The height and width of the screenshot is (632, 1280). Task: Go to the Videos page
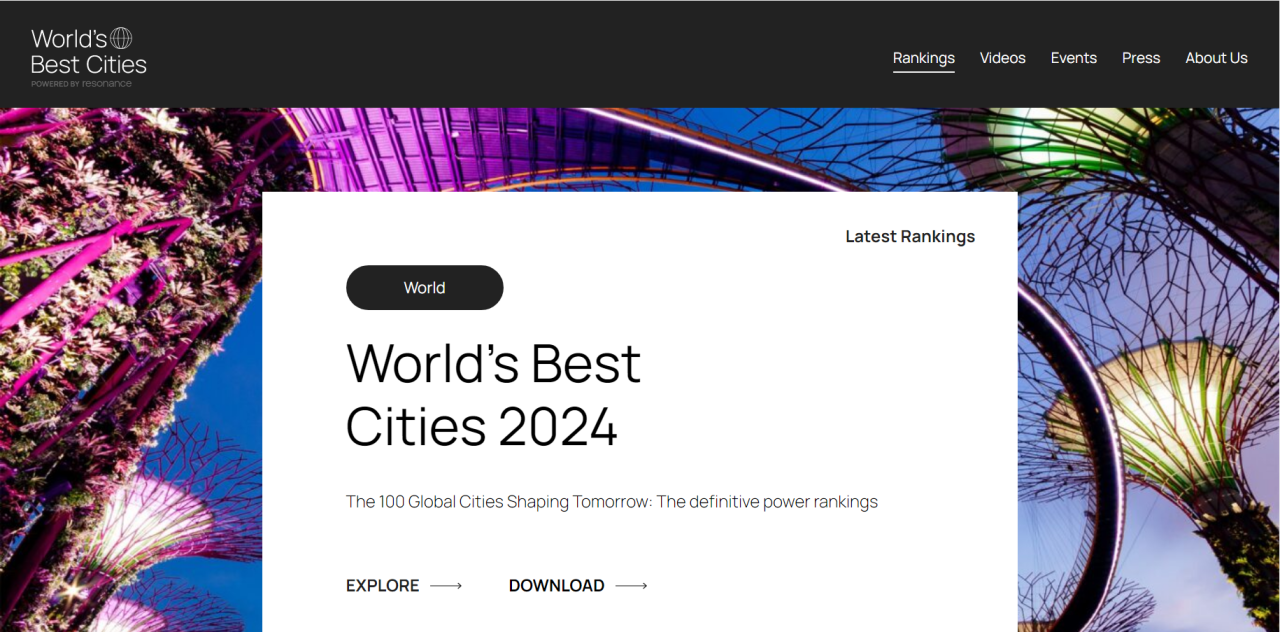(1003, 58)
